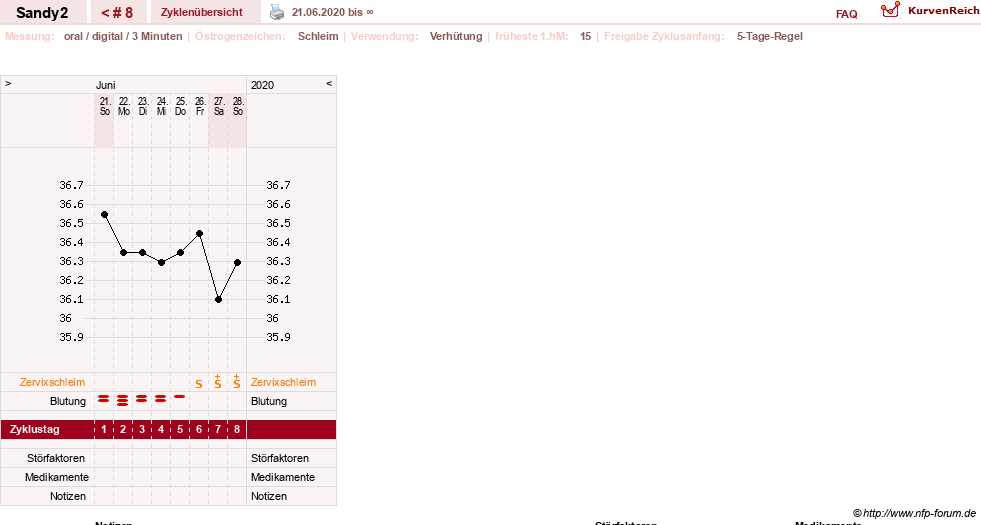Click the S mucus symbol on cycle day 6
This screenshot has width=981, height=525.
(x=199, y=384)
